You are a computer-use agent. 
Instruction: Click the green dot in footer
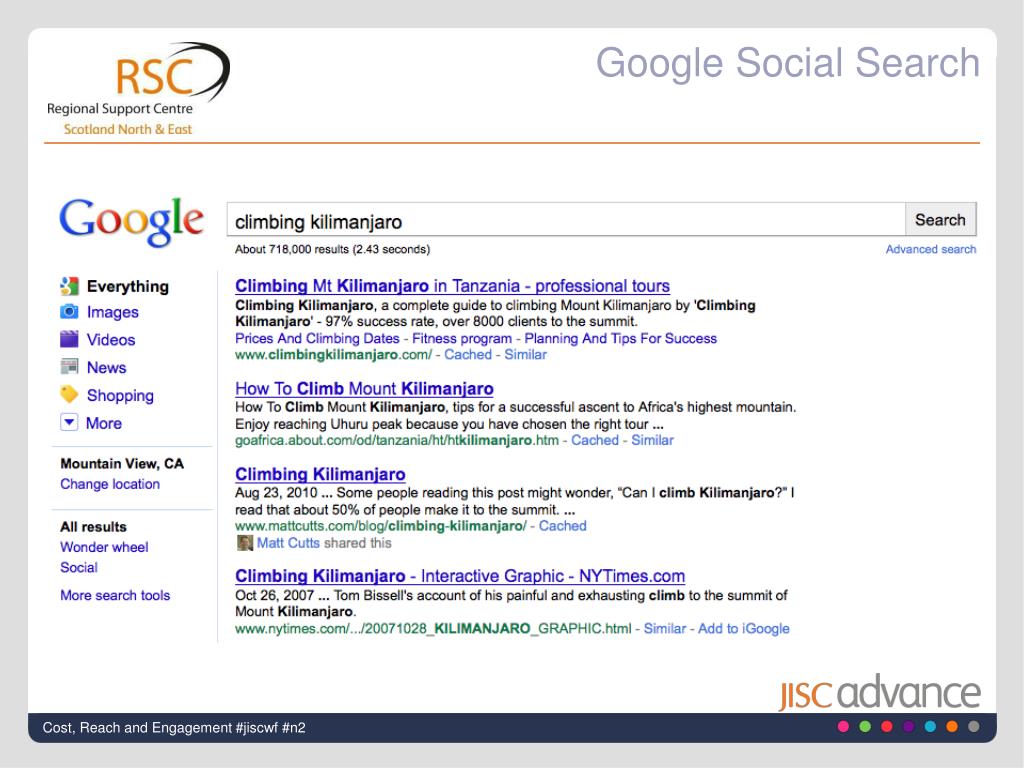(865, 727)
